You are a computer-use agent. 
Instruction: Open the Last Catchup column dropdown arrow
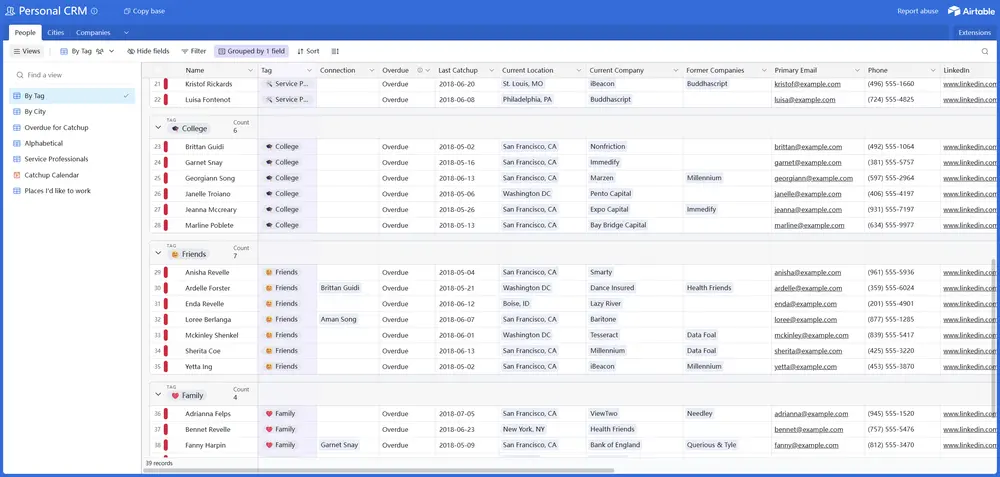(490, 70)
